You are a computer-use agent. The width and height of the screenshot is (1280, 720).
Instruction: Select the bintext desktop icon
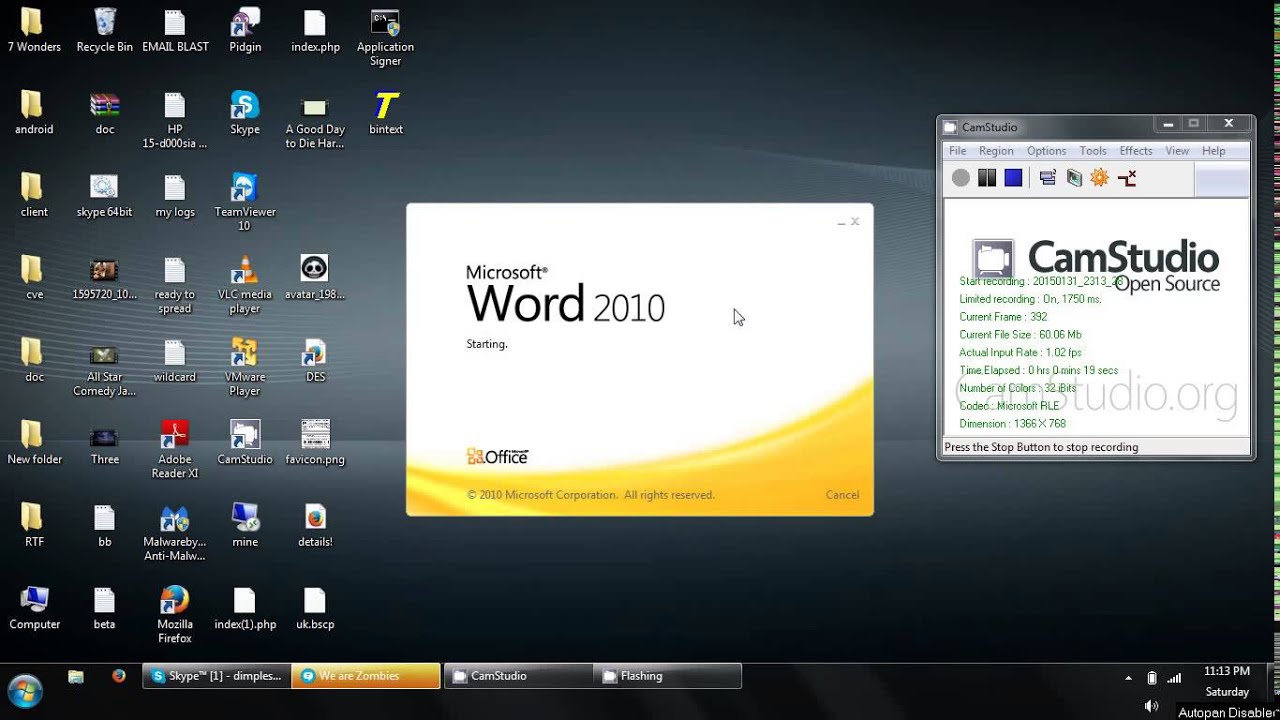click(386, 113)
